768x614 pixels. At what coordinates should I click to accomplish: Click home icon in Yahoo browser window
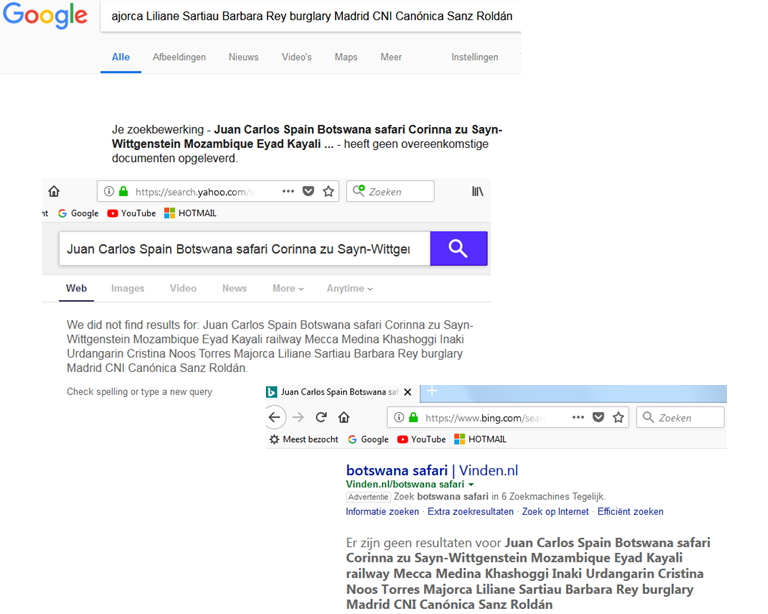pos(54,191)
